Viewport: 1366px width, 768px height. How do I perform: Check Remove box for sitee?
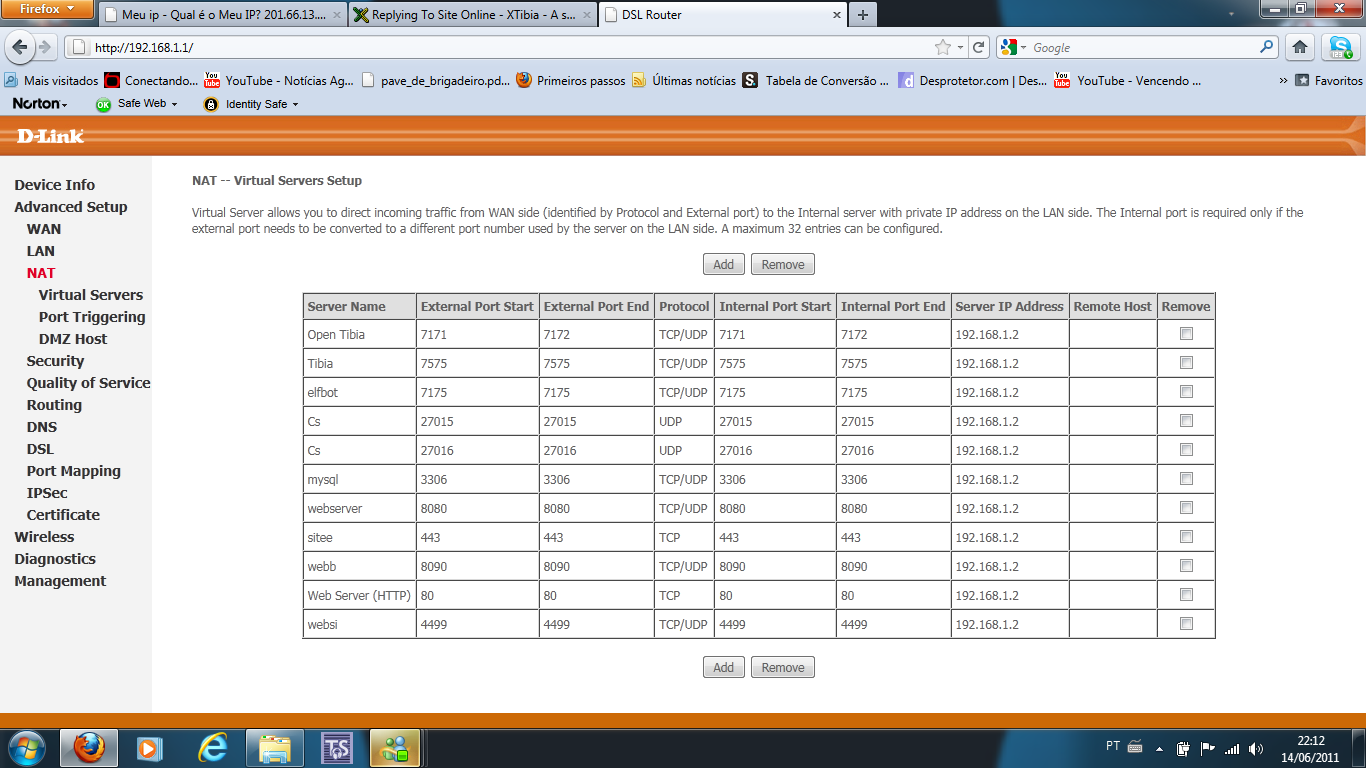point(1187,537)
